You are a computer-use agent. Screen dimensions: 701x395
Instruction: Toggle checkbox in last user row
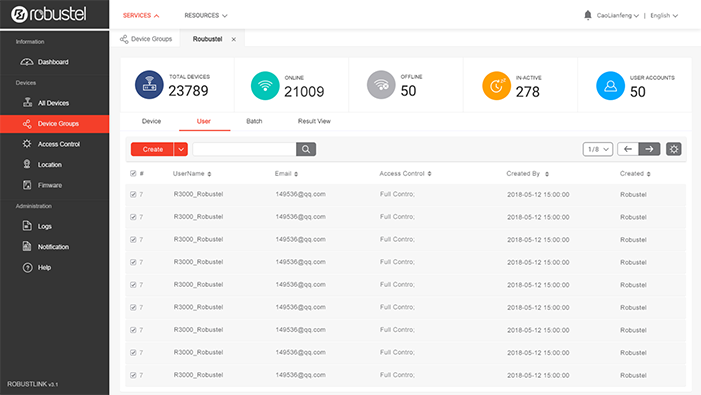[133, 375]
